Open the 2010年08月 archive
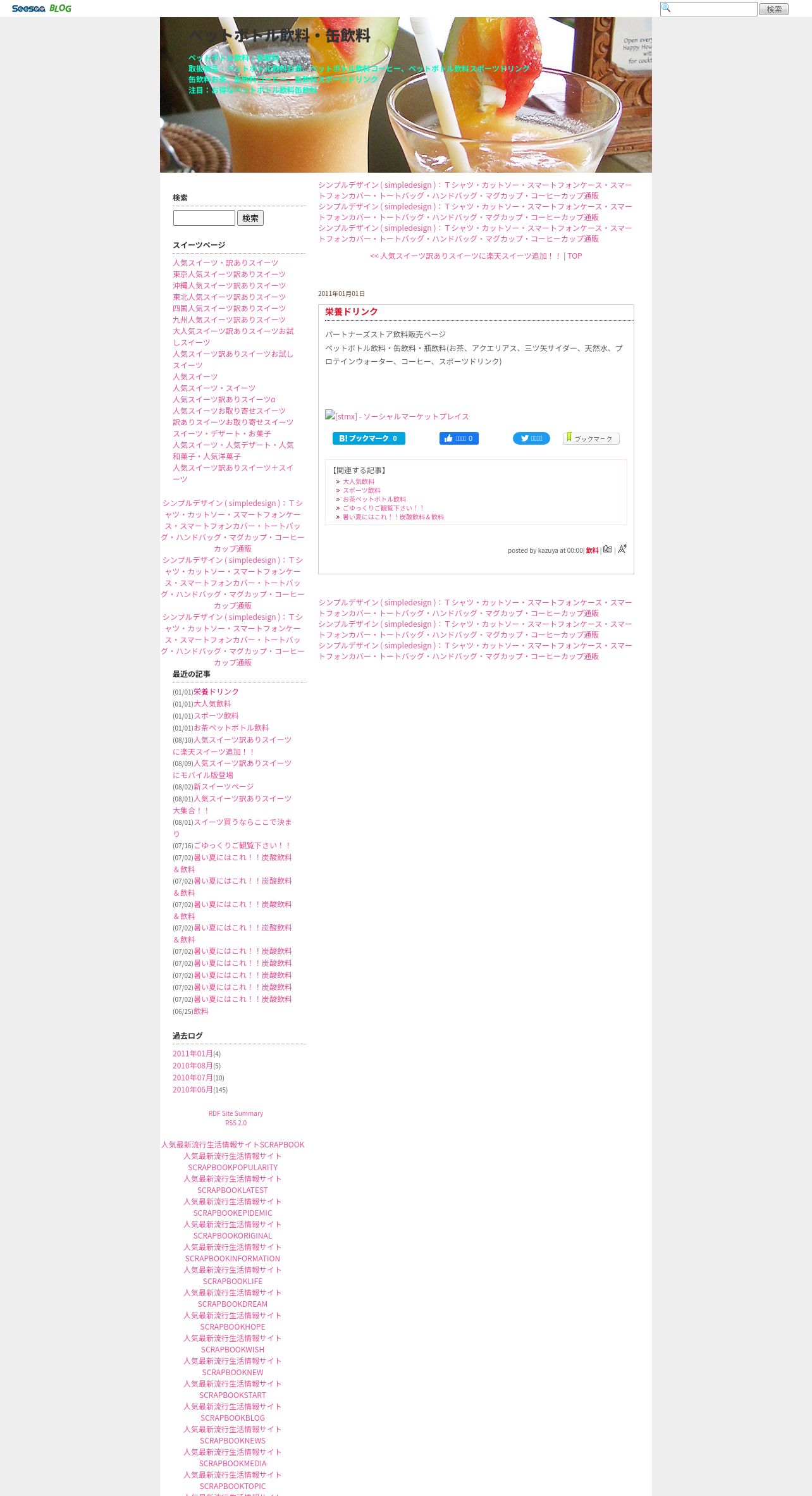 click(x=193, y=1066)
